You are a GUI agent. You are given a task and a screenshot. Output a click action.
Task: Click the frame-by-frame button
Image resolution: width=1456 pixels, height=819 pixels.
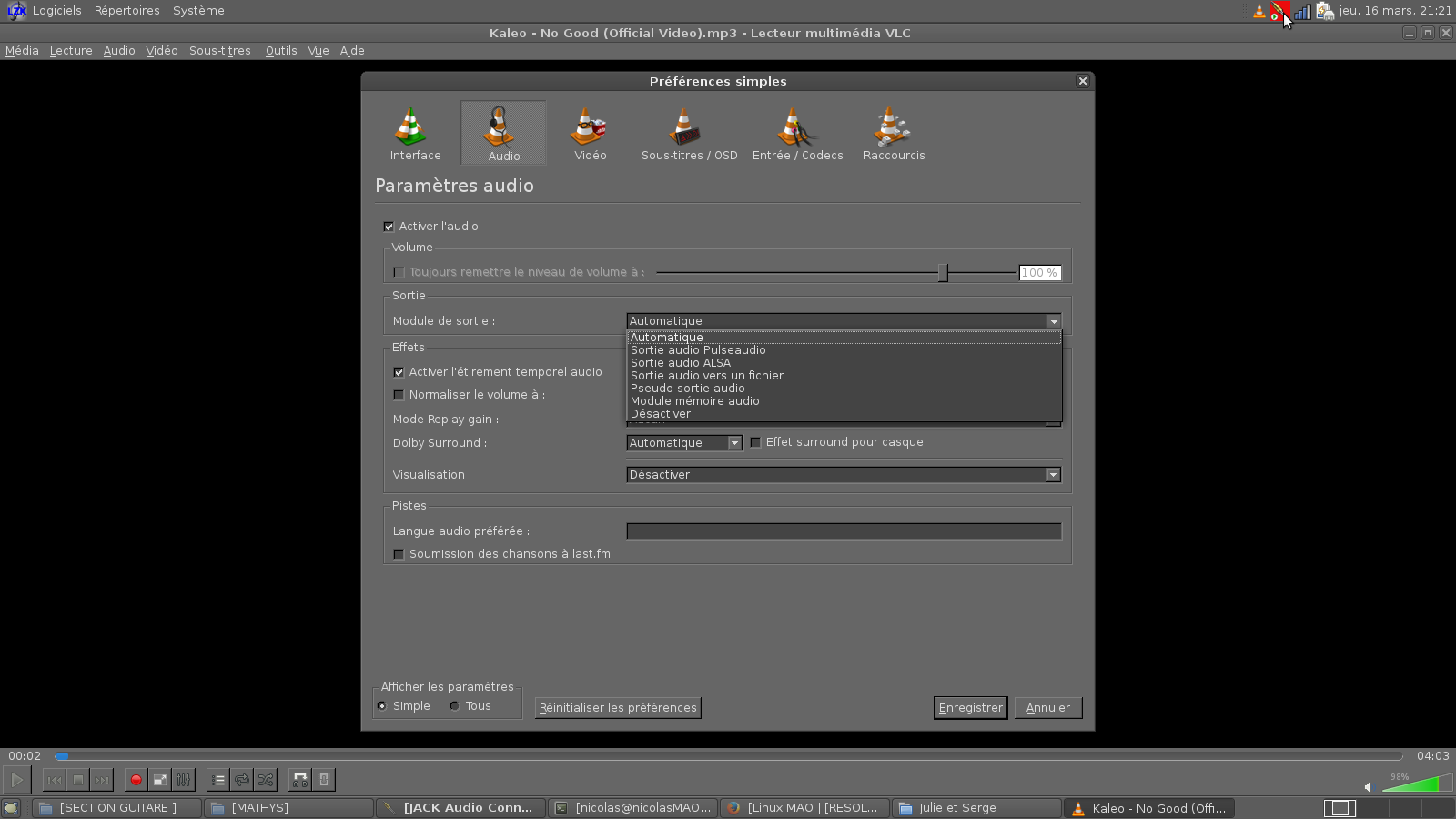pos(323,780)
